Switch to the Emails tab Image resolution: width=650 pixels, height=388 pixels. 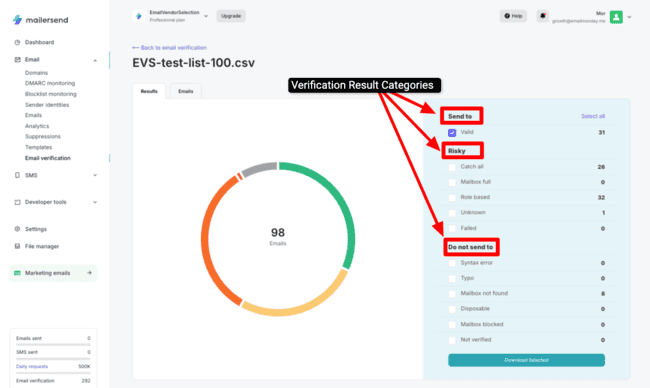[186, 91]
